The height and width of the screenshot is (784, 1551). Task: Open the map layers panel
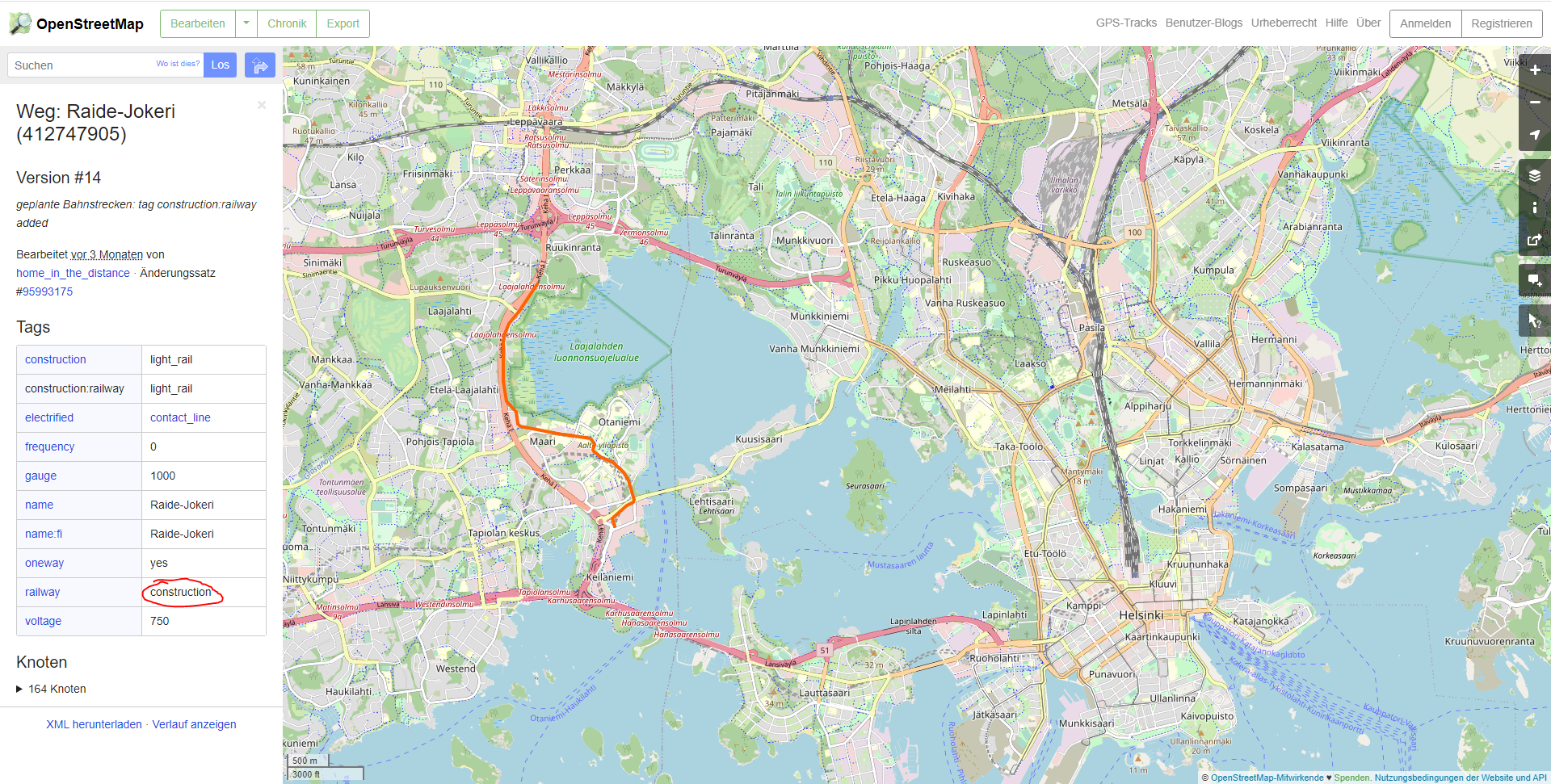pos(1535,176)
